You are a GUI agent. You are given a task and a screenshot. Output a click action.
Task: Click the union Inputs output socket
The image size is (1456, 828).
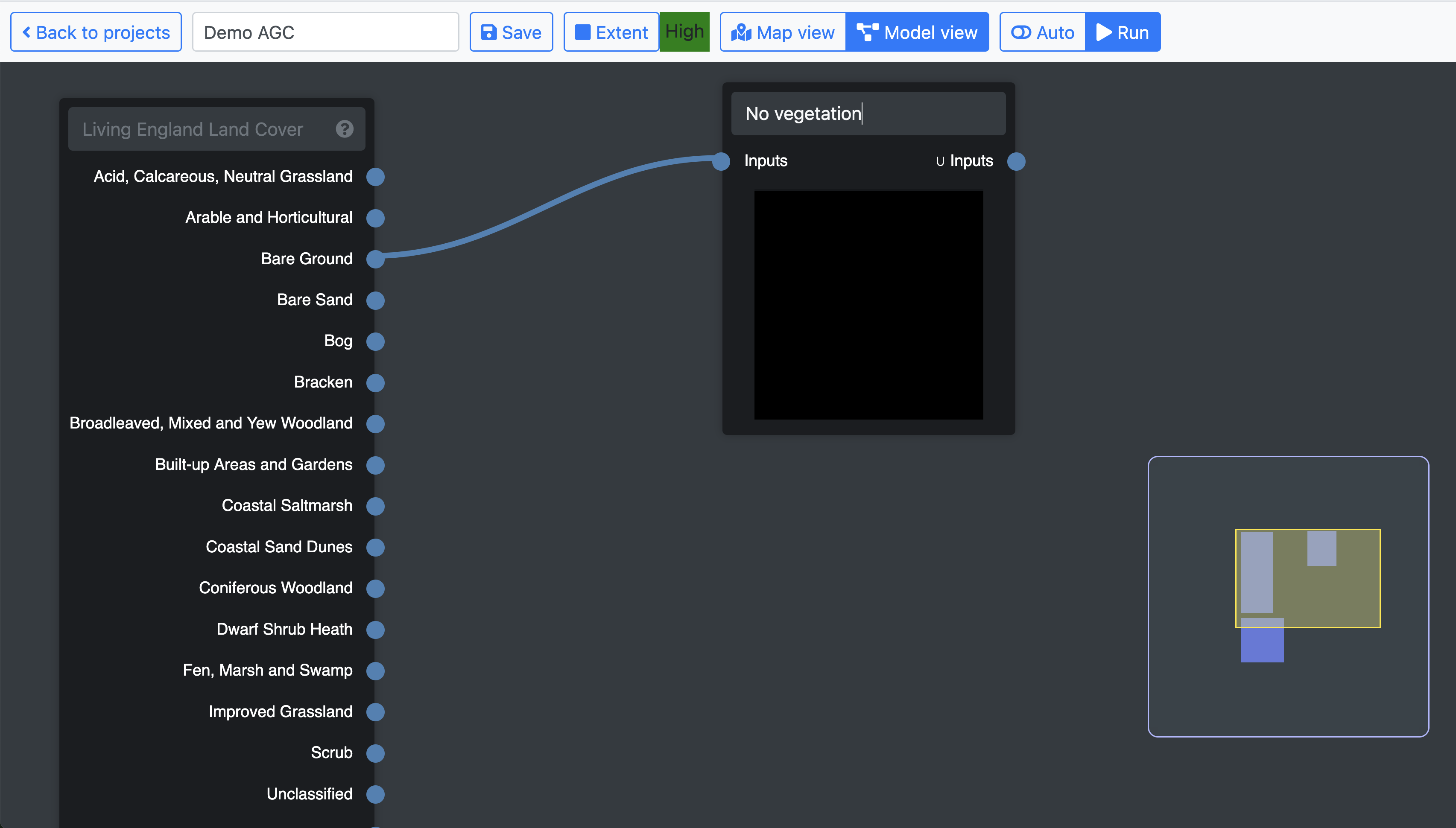tap(1016, 161)
